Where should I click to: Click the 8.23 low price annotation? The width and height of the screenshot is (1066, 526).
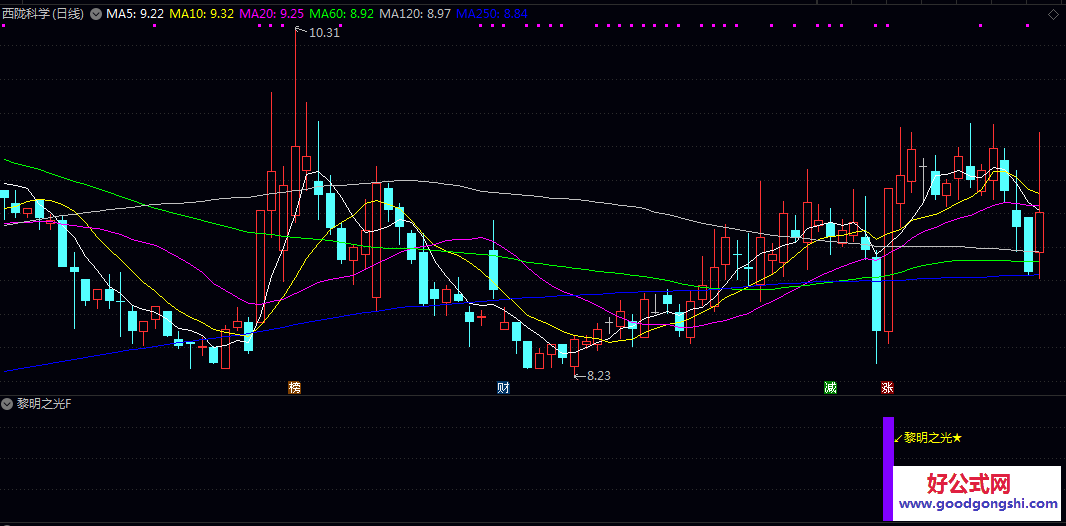tap(597, 376)
